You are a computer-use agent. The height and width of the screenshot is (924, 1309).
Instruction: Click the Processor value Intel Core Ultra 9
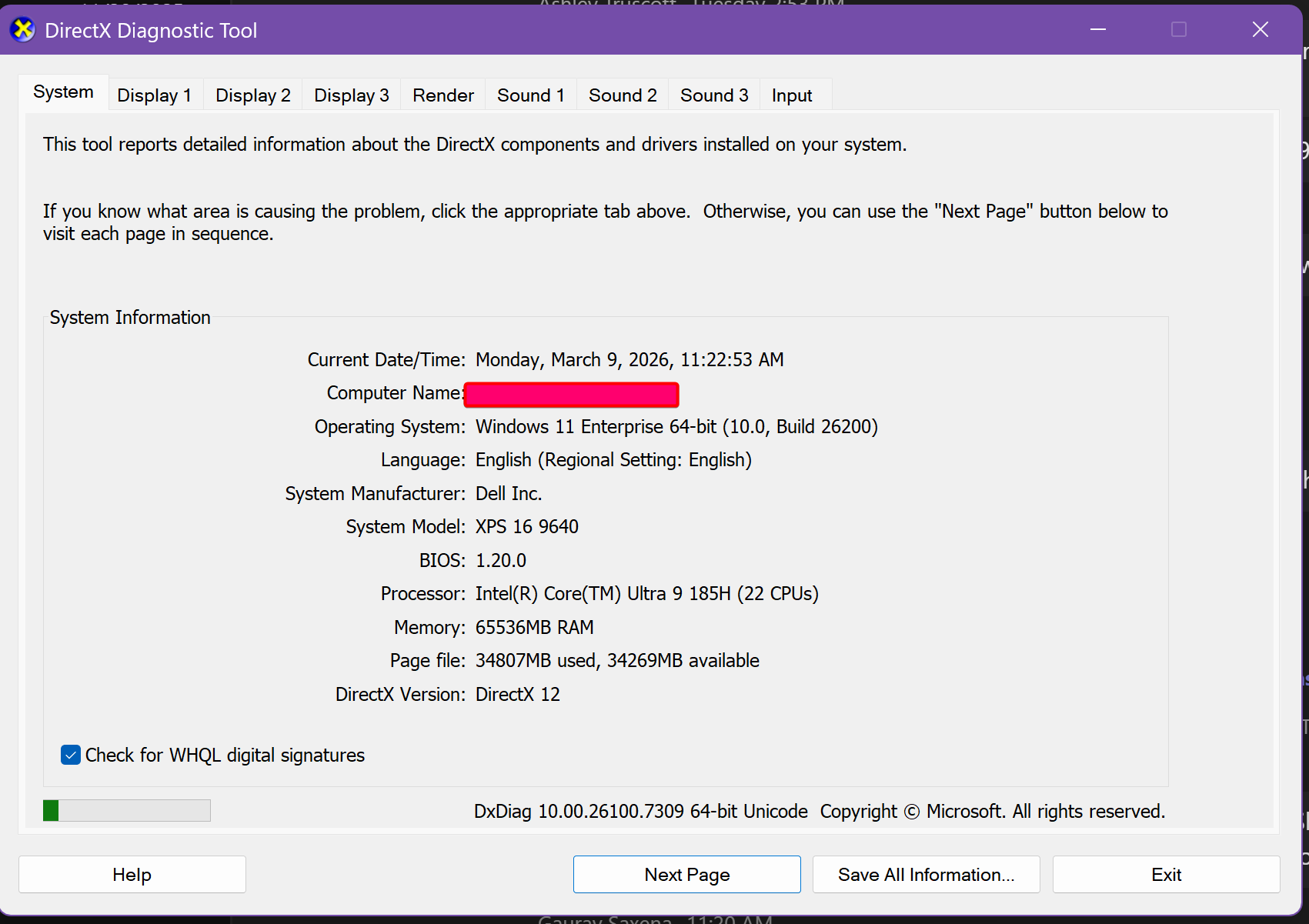click(647, 594)
